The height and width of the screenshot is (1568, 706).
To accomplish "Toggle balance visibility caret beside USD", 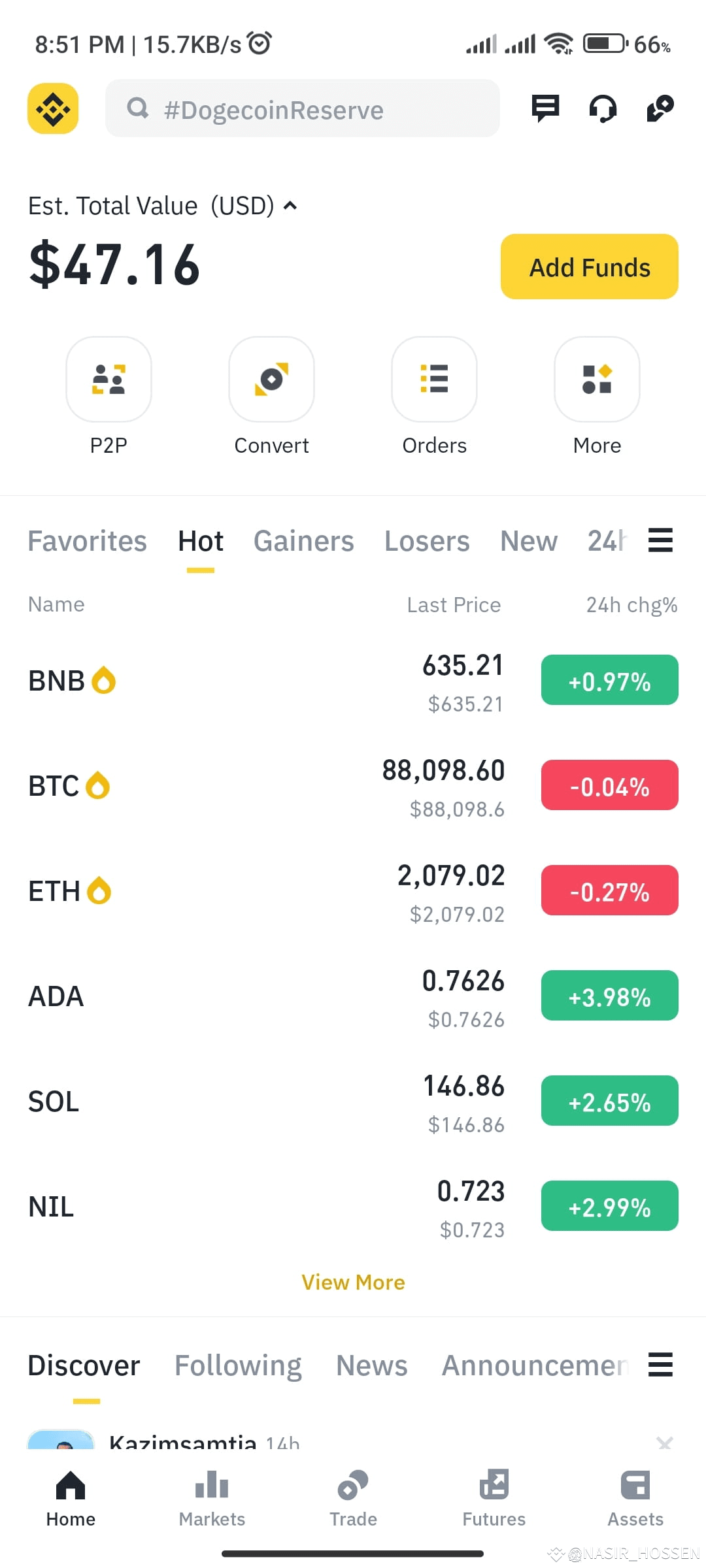I will point(290,206).
